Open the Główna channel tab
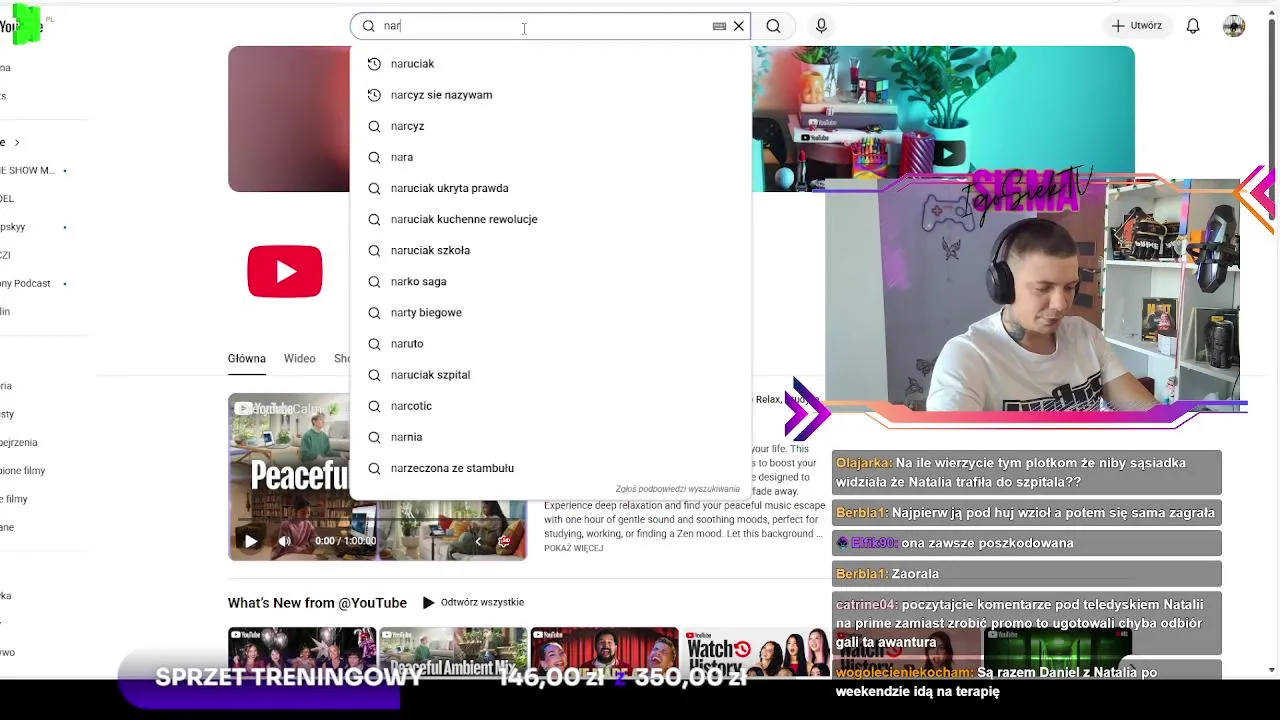The height and width of the screenshot is (720, 1280). (246, 358)
